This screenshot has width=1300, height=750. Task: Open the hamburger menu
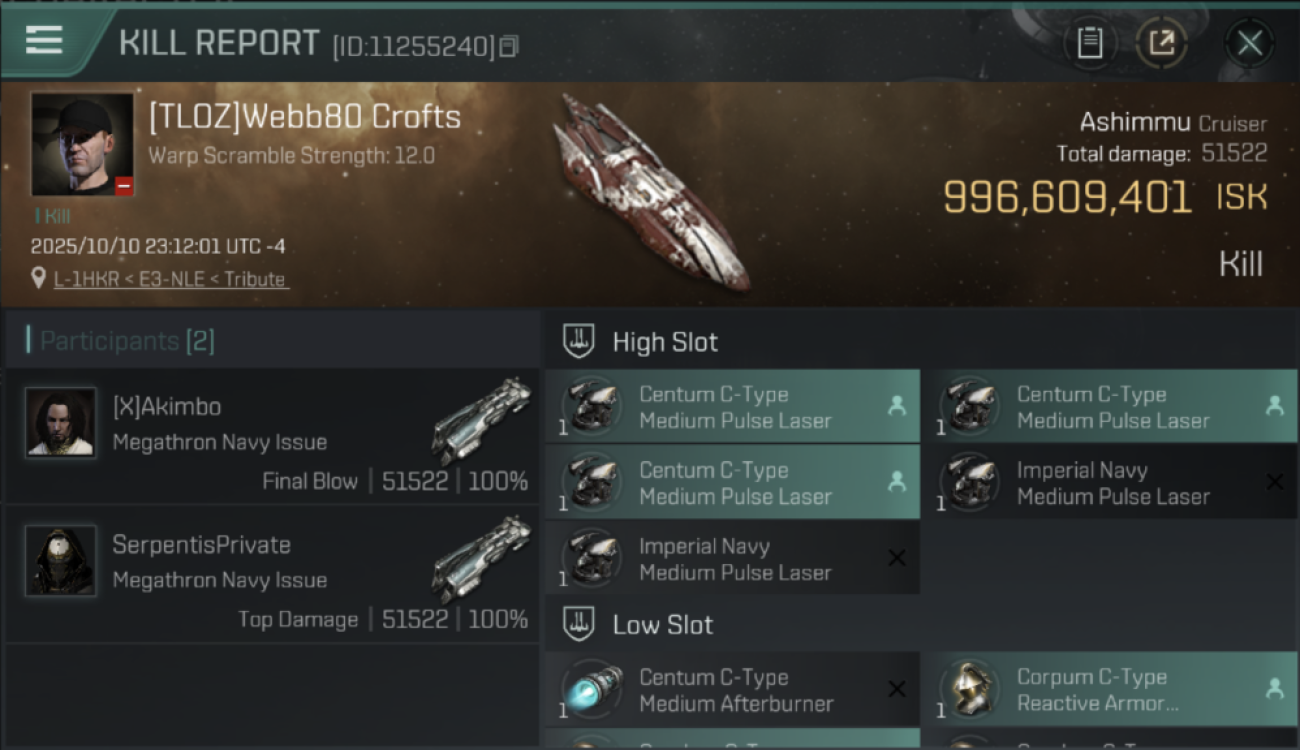click(45, 40)
